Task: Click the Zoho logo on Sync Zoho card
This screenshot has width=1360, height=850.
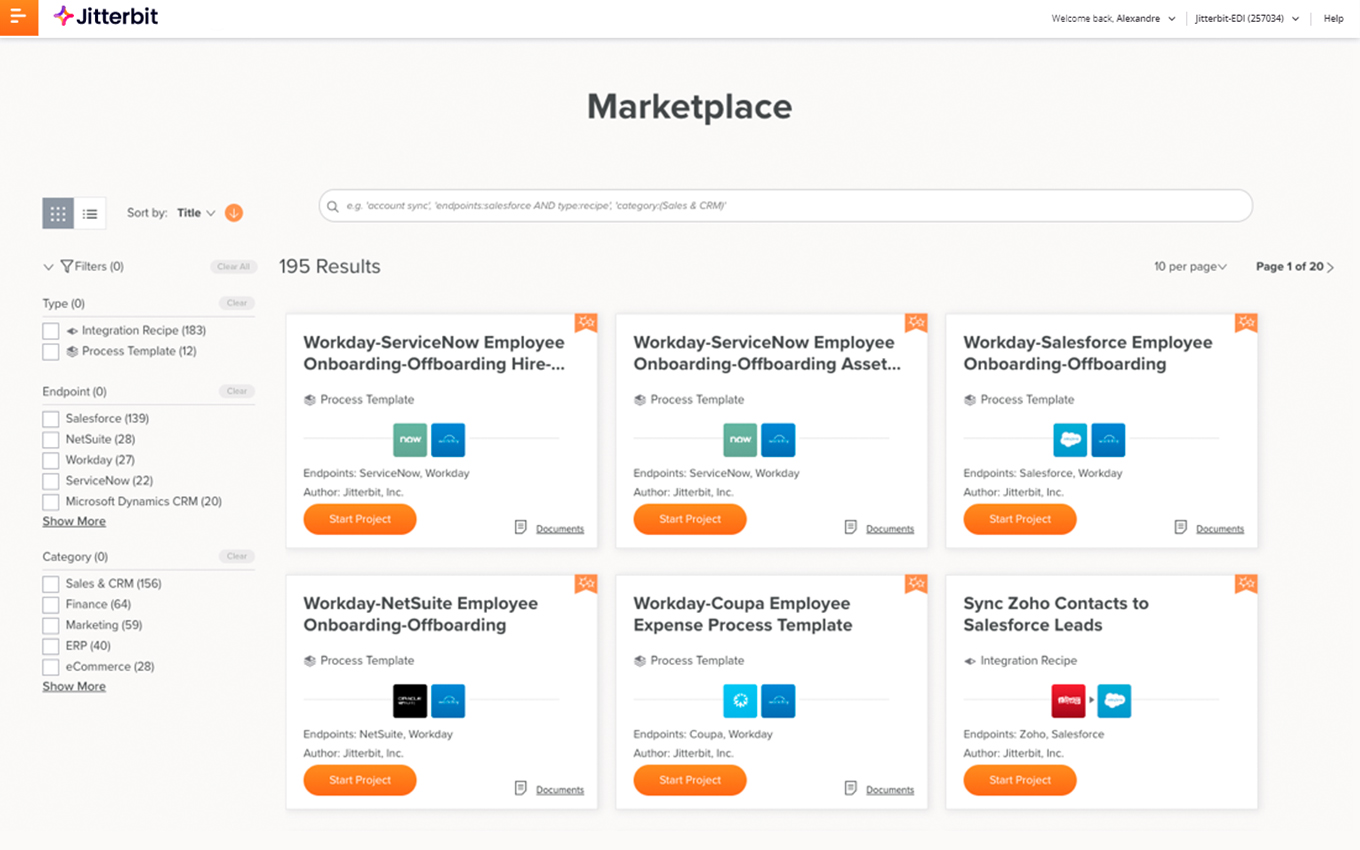Action: click(x=1068, y=700)
